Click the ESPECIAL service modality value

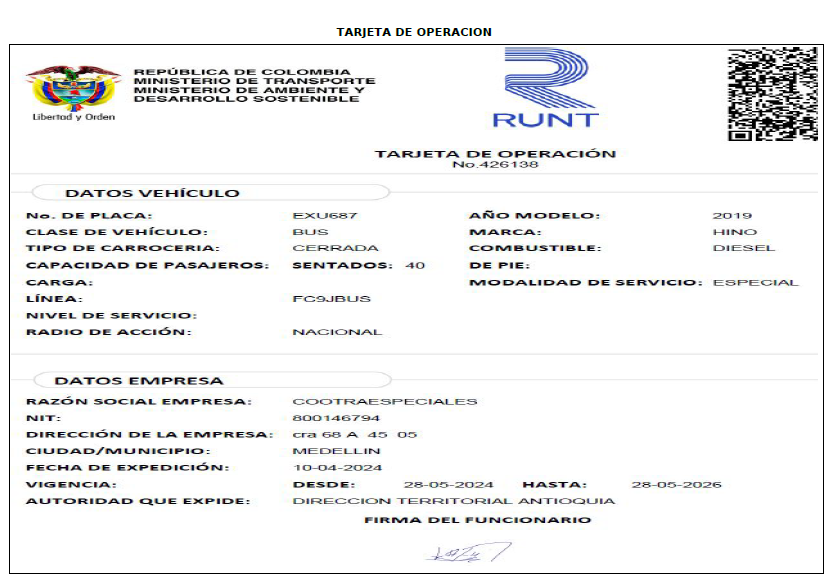coord(755,283)
